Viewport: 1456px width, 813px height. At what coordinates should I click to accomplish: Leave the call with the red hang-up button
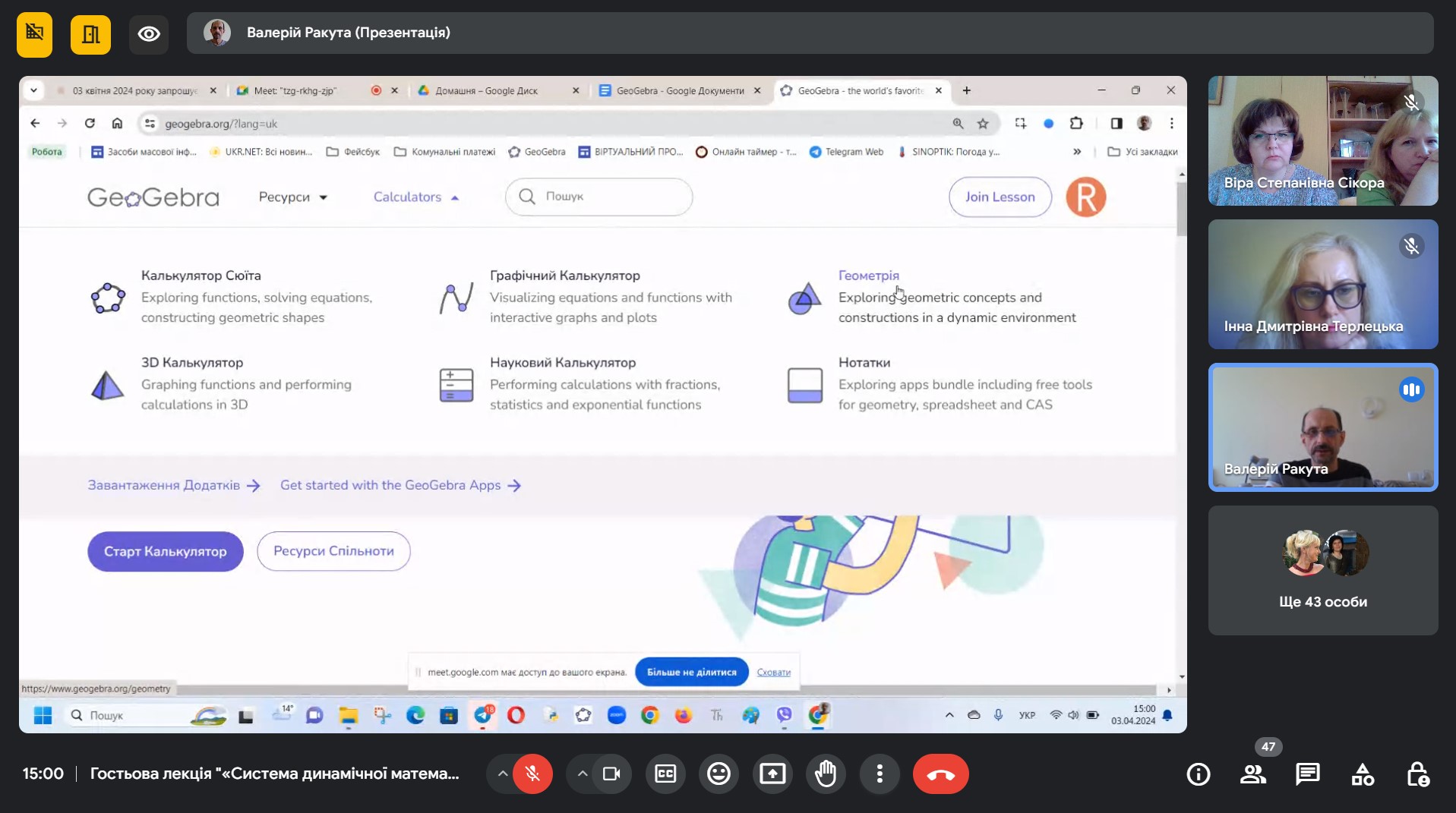point(940,774)
